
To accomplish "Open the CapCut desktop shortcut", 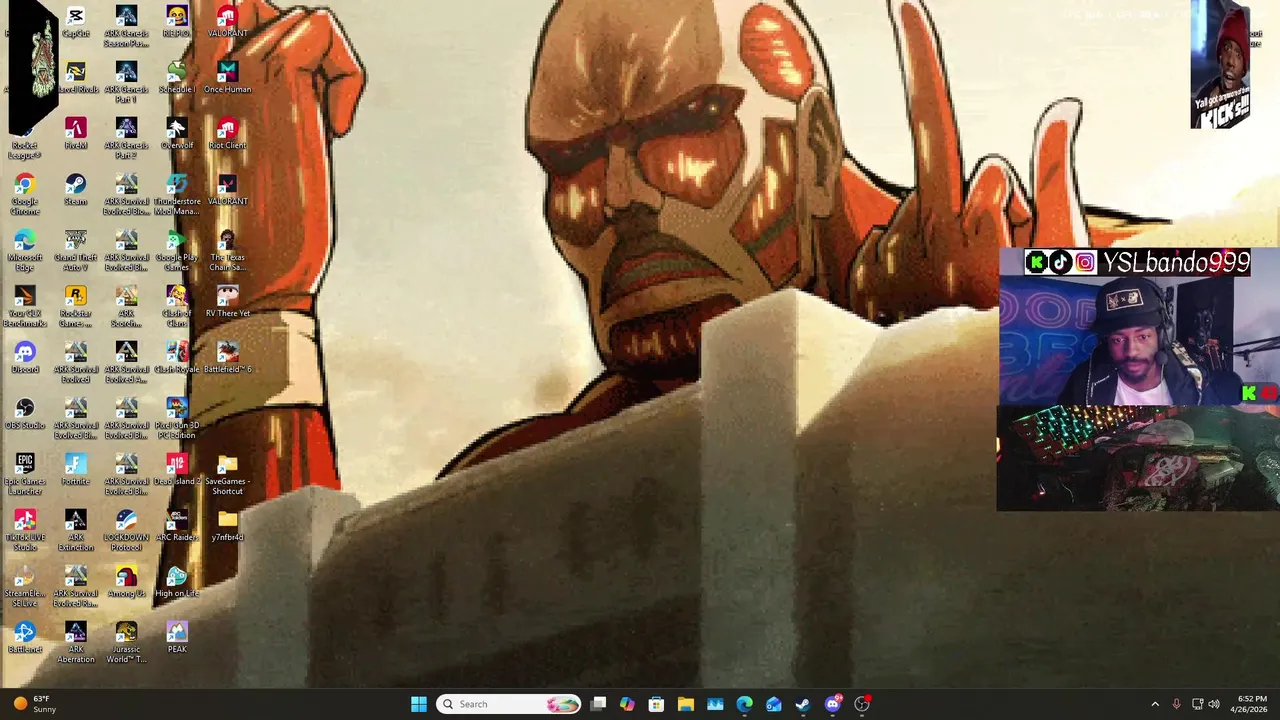I will 76,22.
